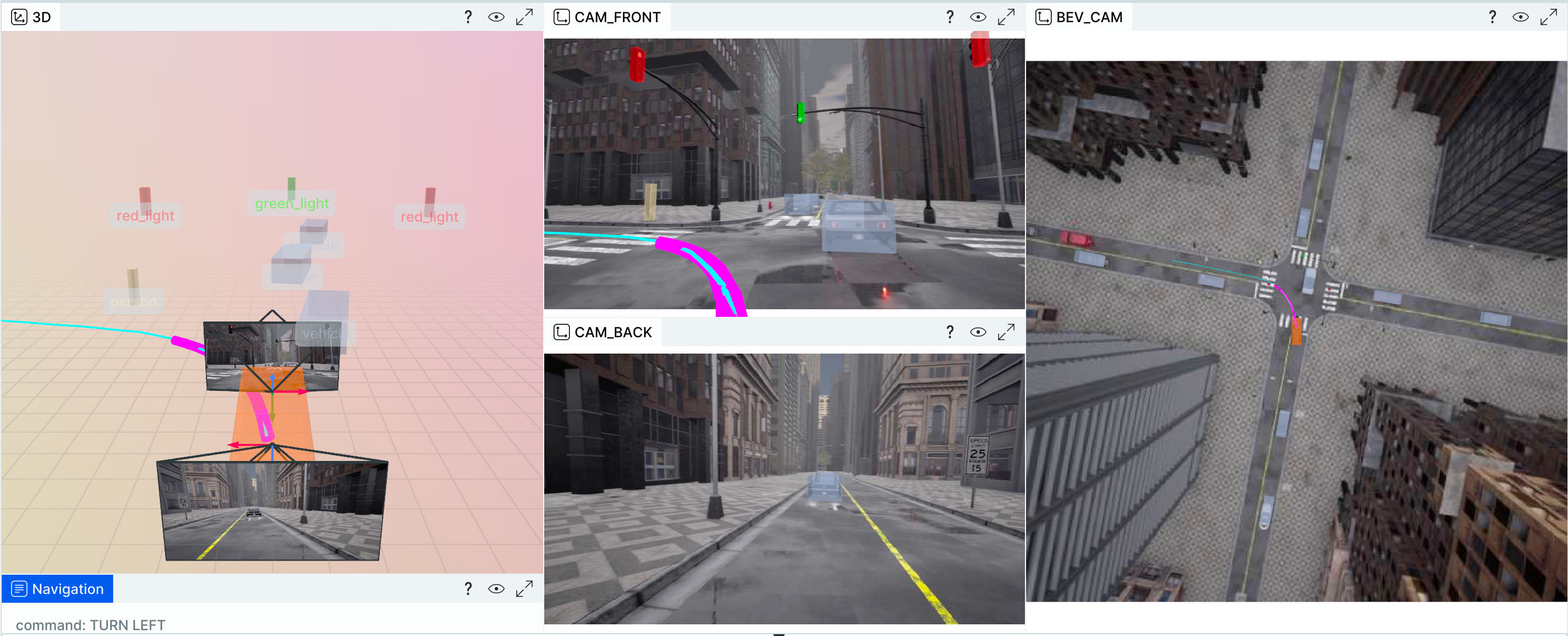
Task: Click the CAM_BACK panel image icon
Action: (x=561, y=331)
